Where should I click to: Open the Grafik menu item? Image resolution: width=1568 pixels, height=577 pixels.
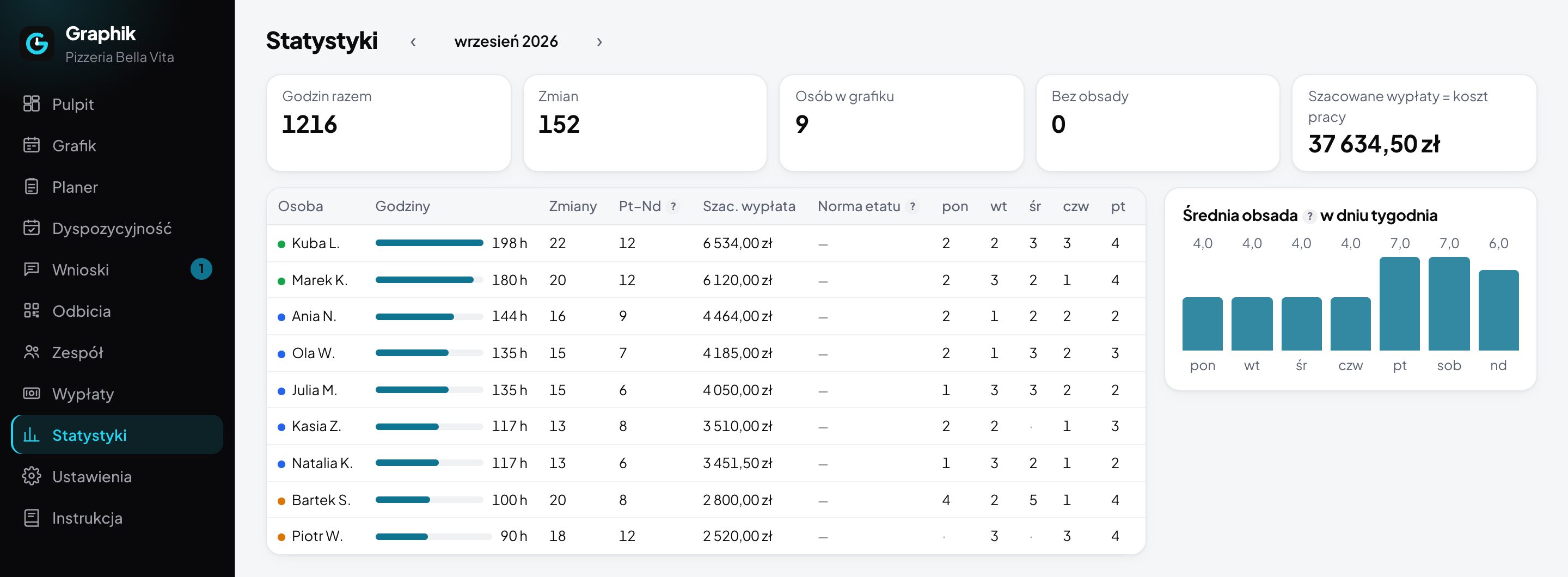pyautogui.click(x=117, y=145)
